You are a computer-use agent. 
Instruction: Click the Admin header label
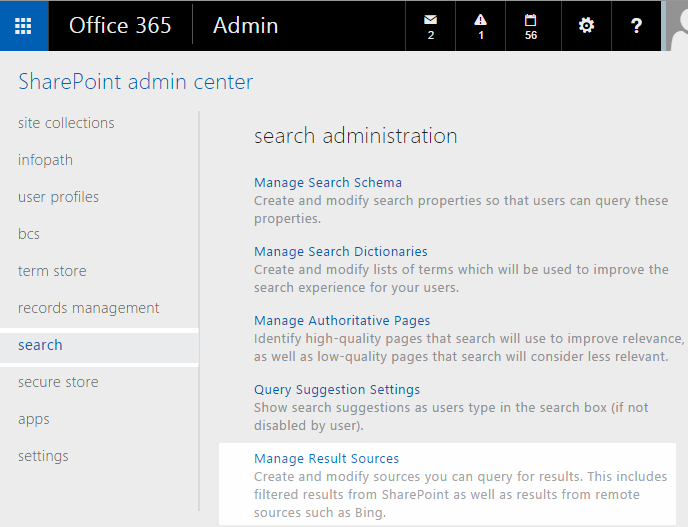(245, 26)
